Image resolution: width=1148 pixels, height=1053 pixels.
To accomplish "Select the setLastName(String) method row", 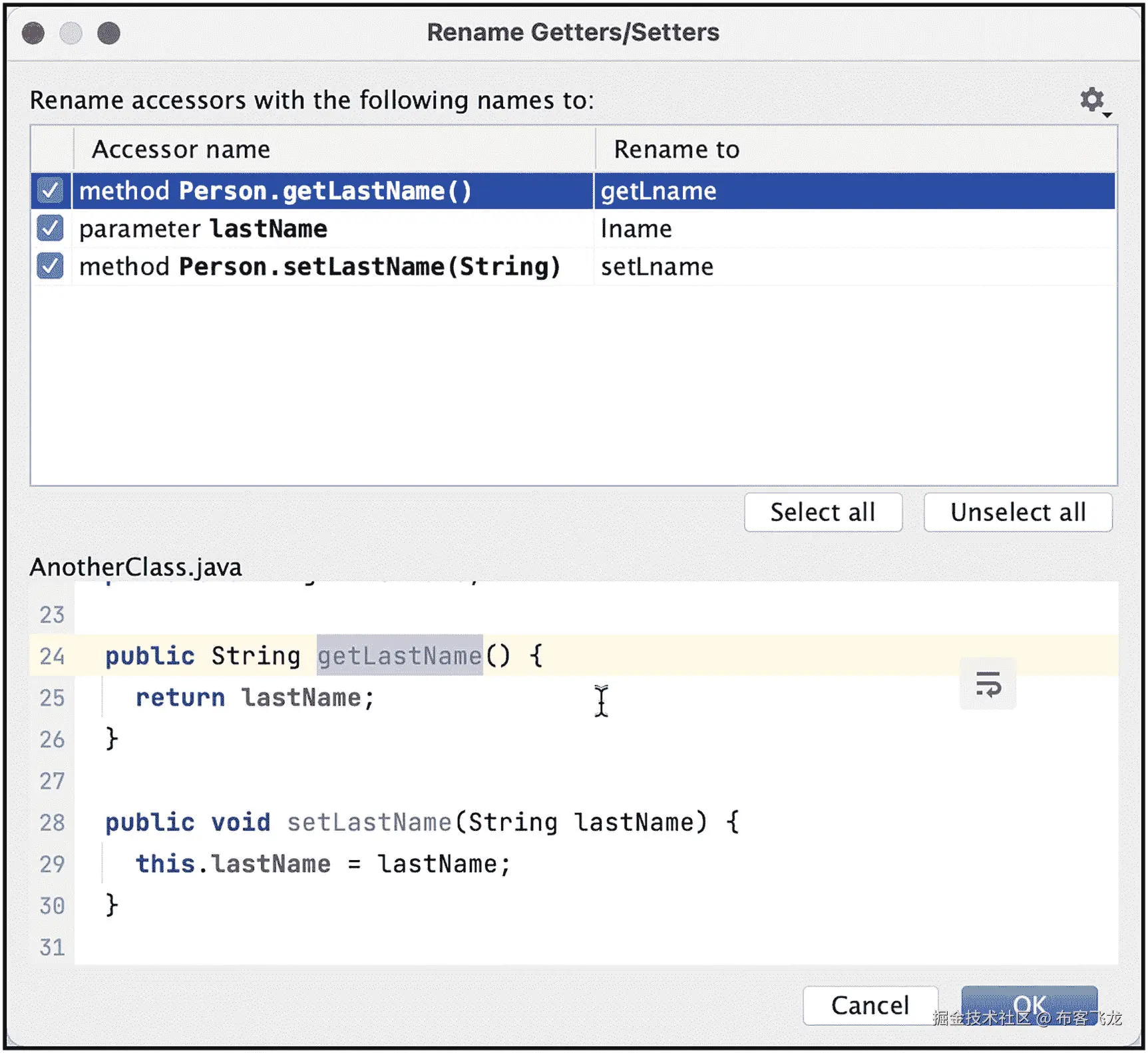I will (319, 267).
